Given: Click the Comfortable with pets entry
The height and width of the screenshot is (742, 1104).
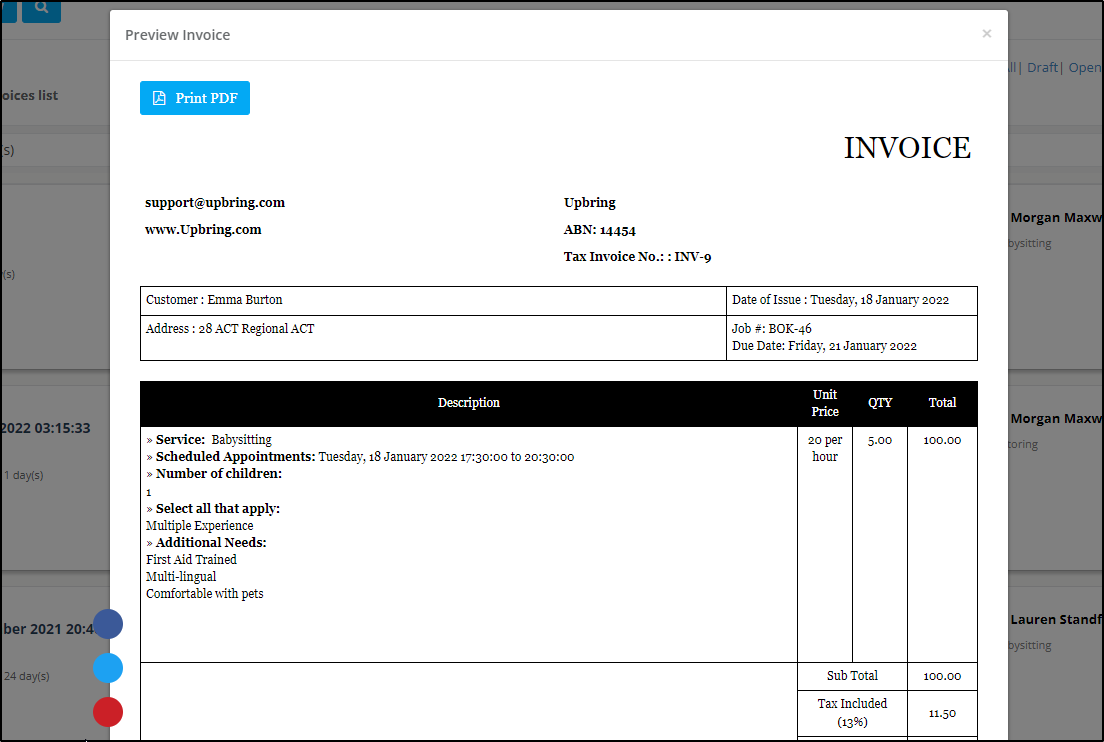Looking at the screenshot, I should (204, 593).
